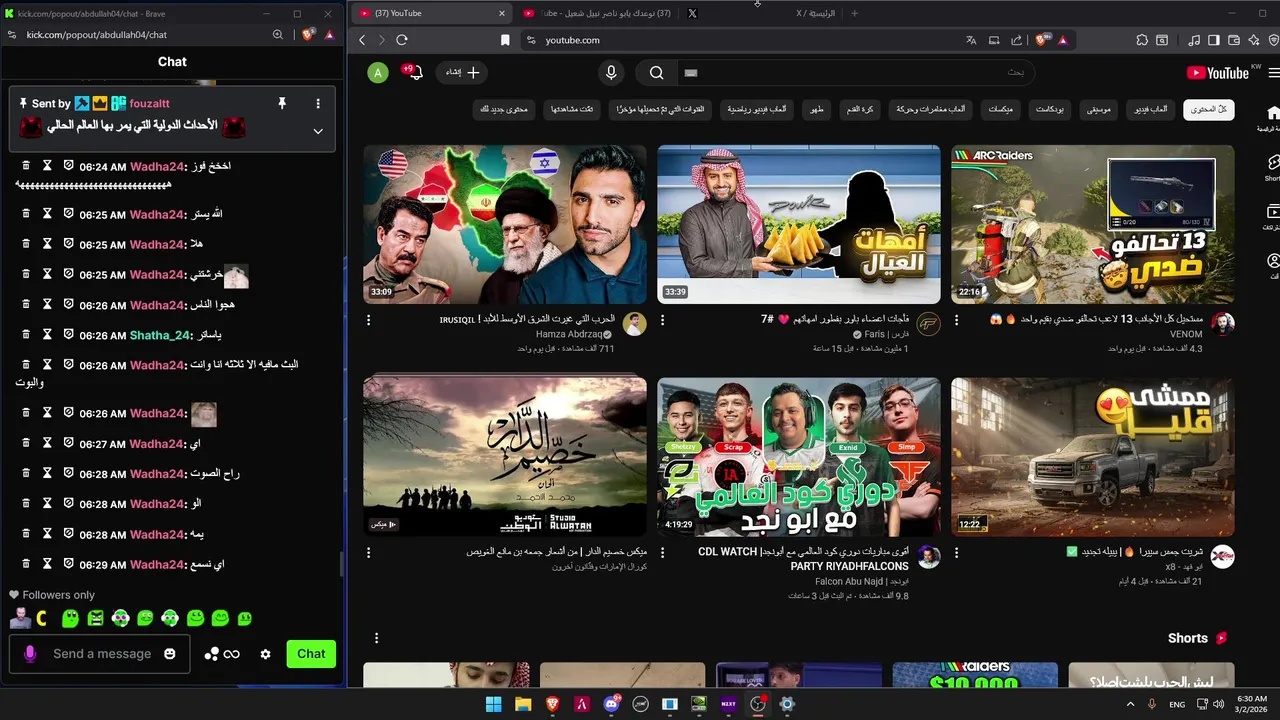The image size is (1280, 720).
Task: Click the YouTube search text field
Action: (x=855, y=72)
